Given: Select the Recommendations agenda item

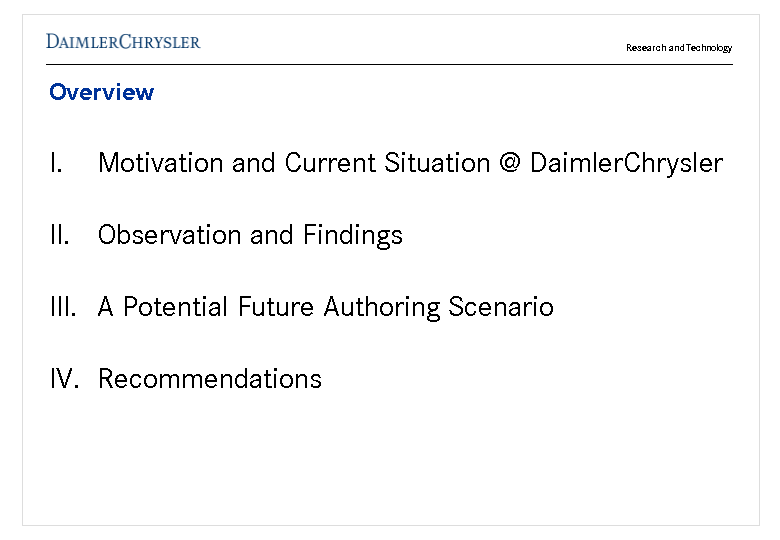Looking at the screenshot, I should point(210,379).
